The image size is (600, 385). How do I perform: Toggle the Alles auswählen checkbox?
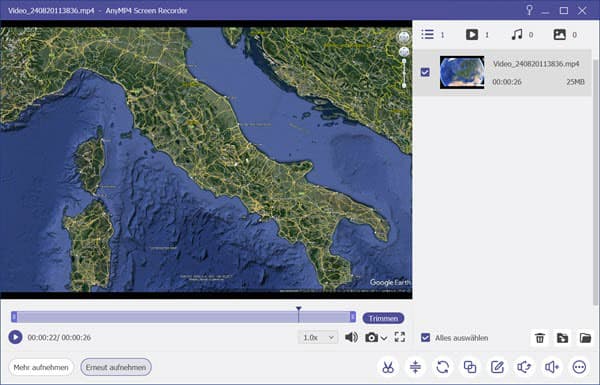425,338
